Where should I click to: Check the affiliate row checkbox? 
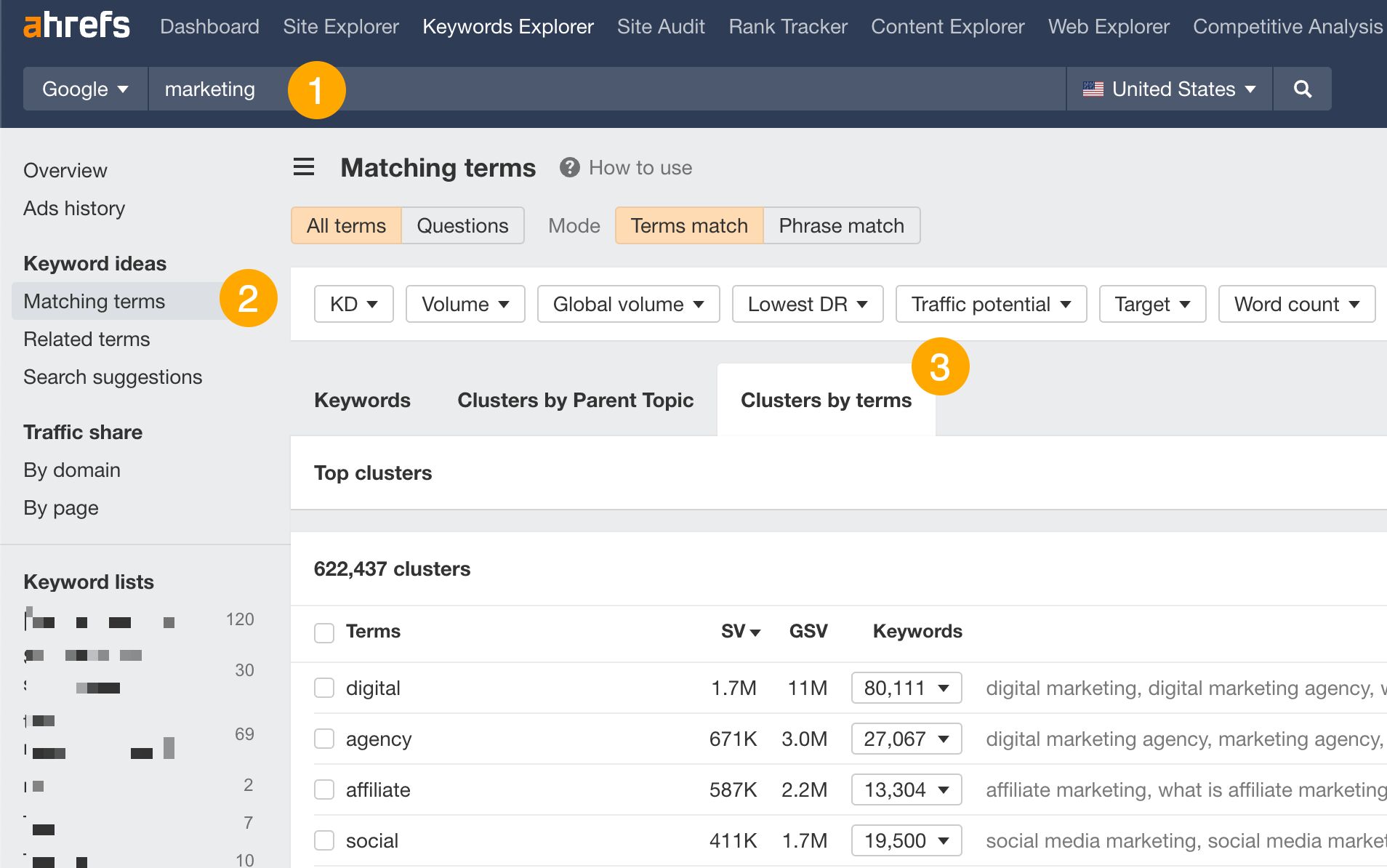[324, 789]
